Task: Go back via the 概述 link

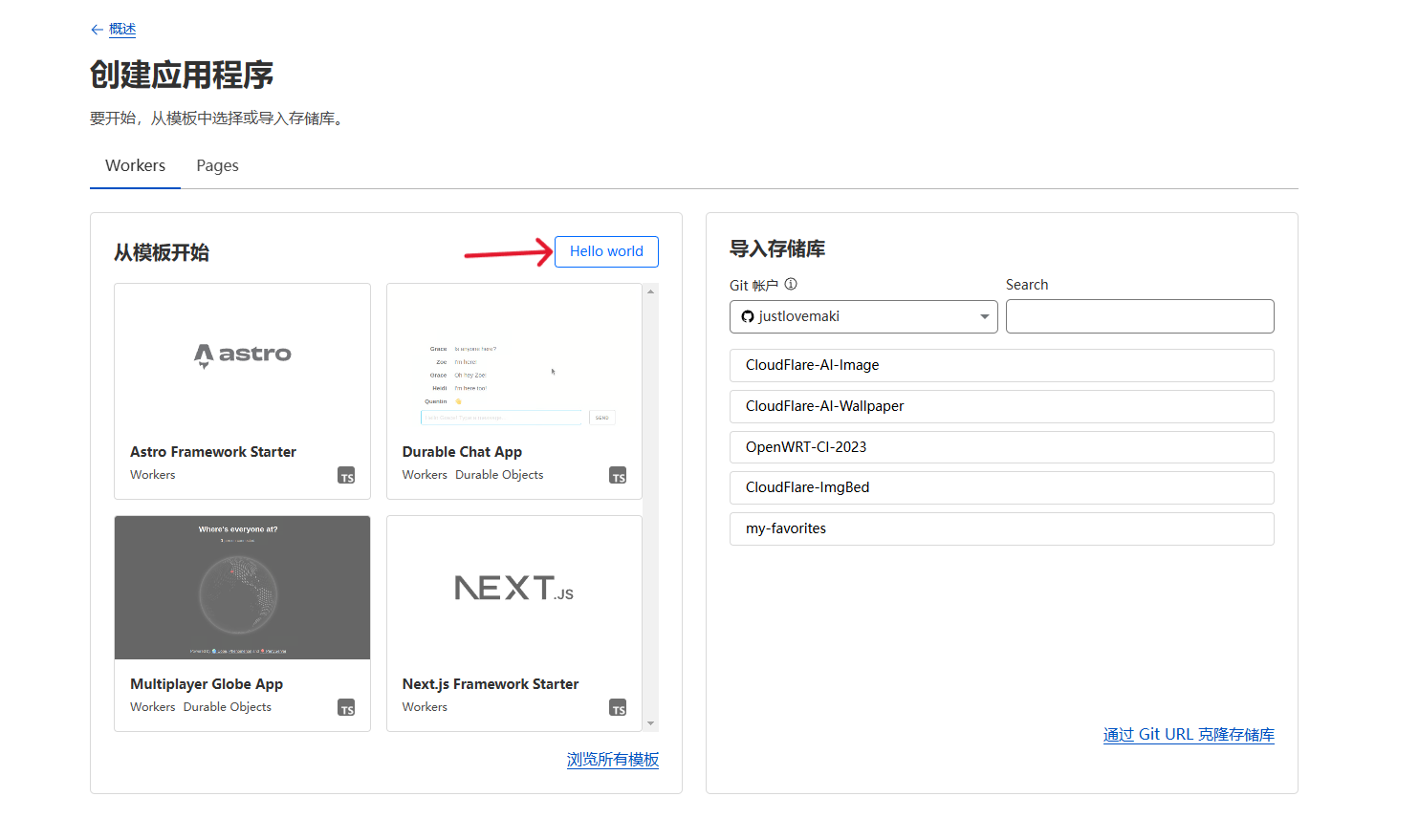Action: (x=122, y=30)
